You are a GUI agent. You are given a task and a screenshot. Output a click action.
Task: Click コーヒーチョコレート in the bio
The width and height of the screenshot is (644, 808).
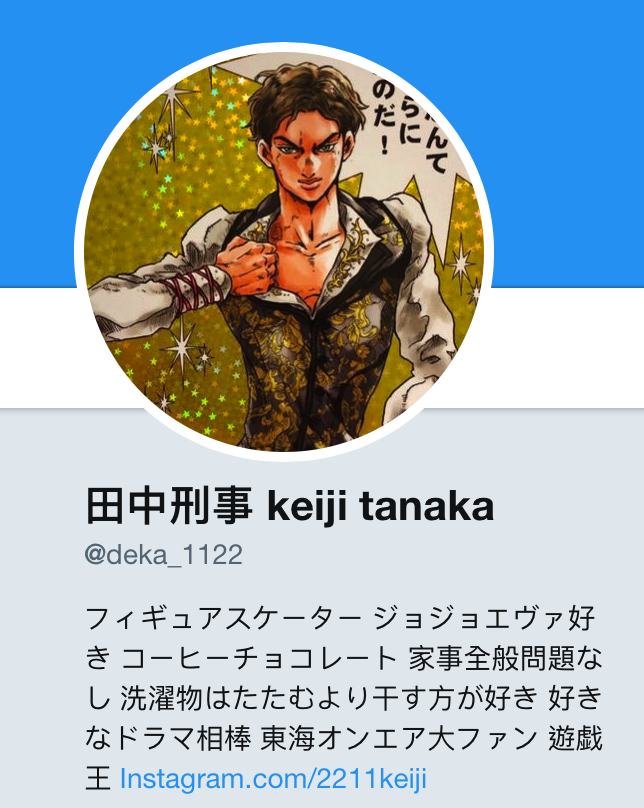point(259,658)
